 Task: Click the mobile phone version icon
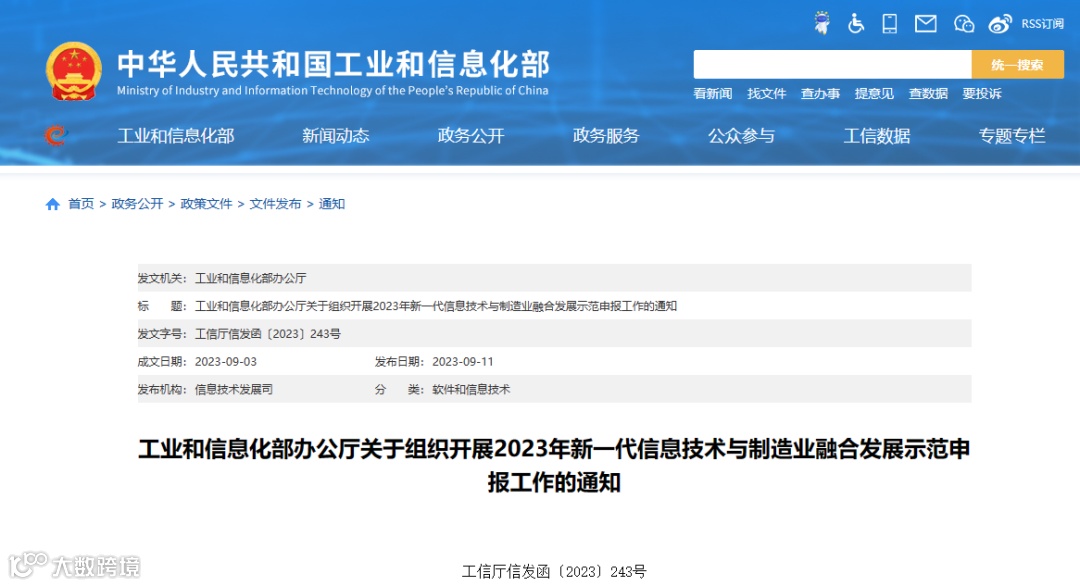[890, 23]
